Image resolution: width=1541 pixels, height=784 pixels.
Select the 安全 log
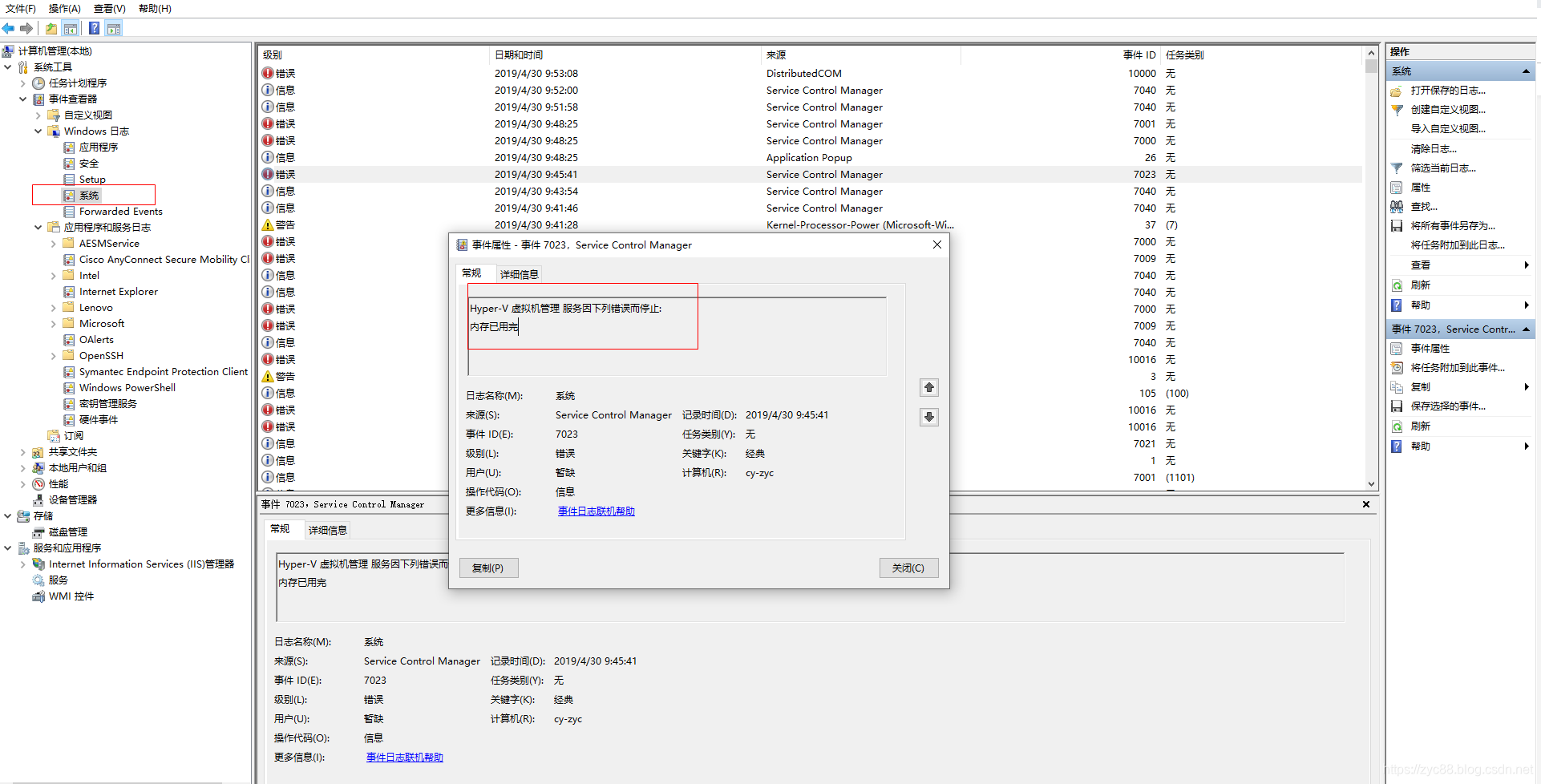click(x=89, y=164)
